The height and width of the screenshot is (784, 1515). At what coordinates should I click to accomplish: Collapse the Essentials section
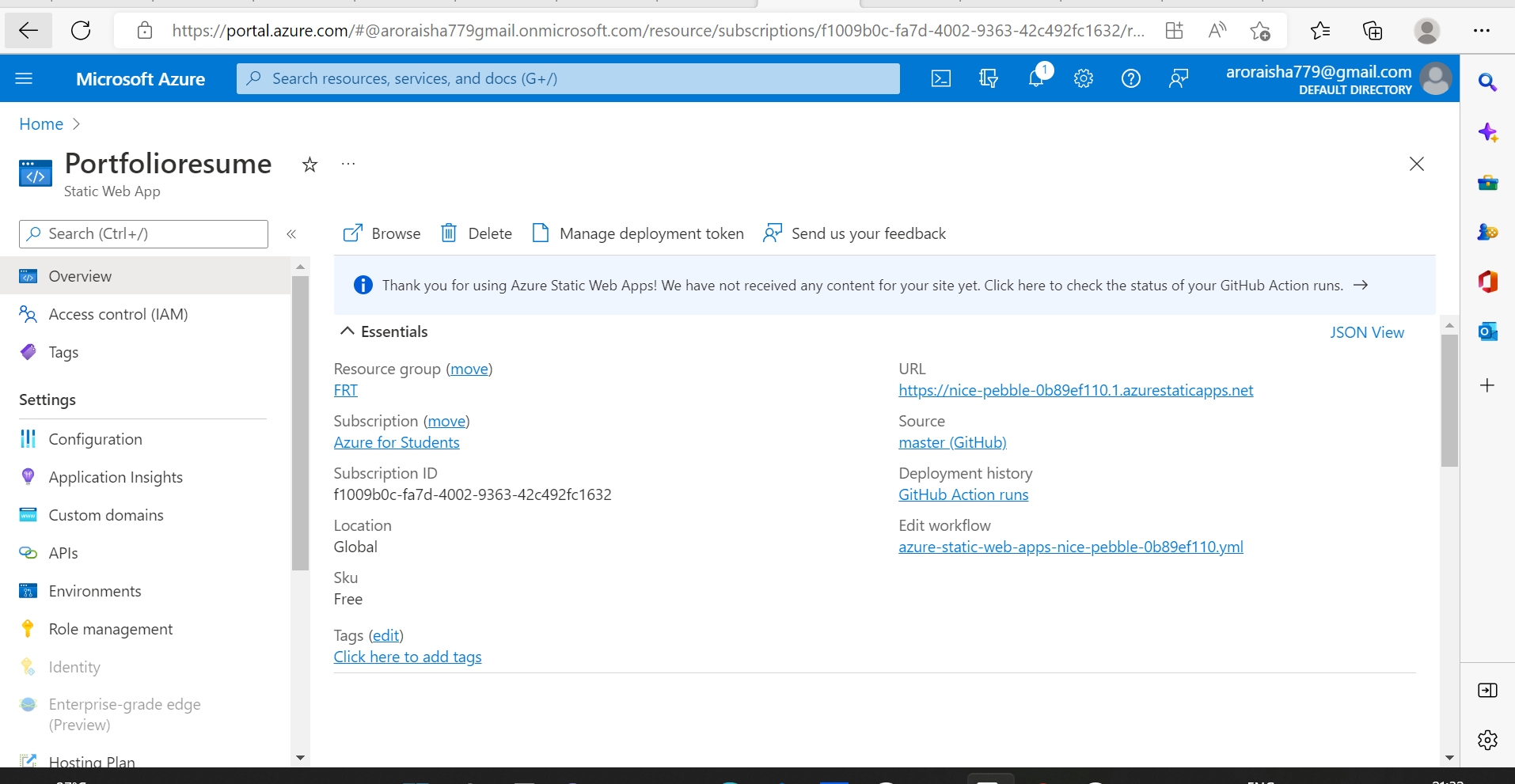coord(384,331)
